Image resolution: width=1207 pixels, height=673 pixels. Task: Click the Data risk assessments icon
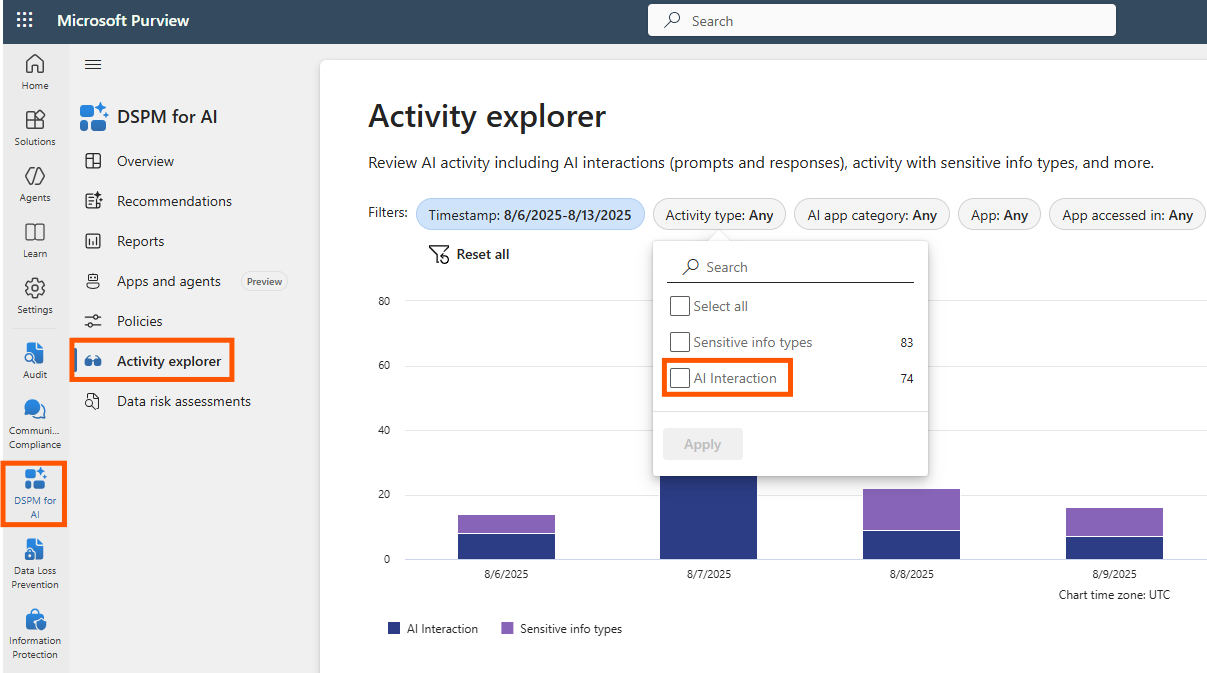[93, 401]
